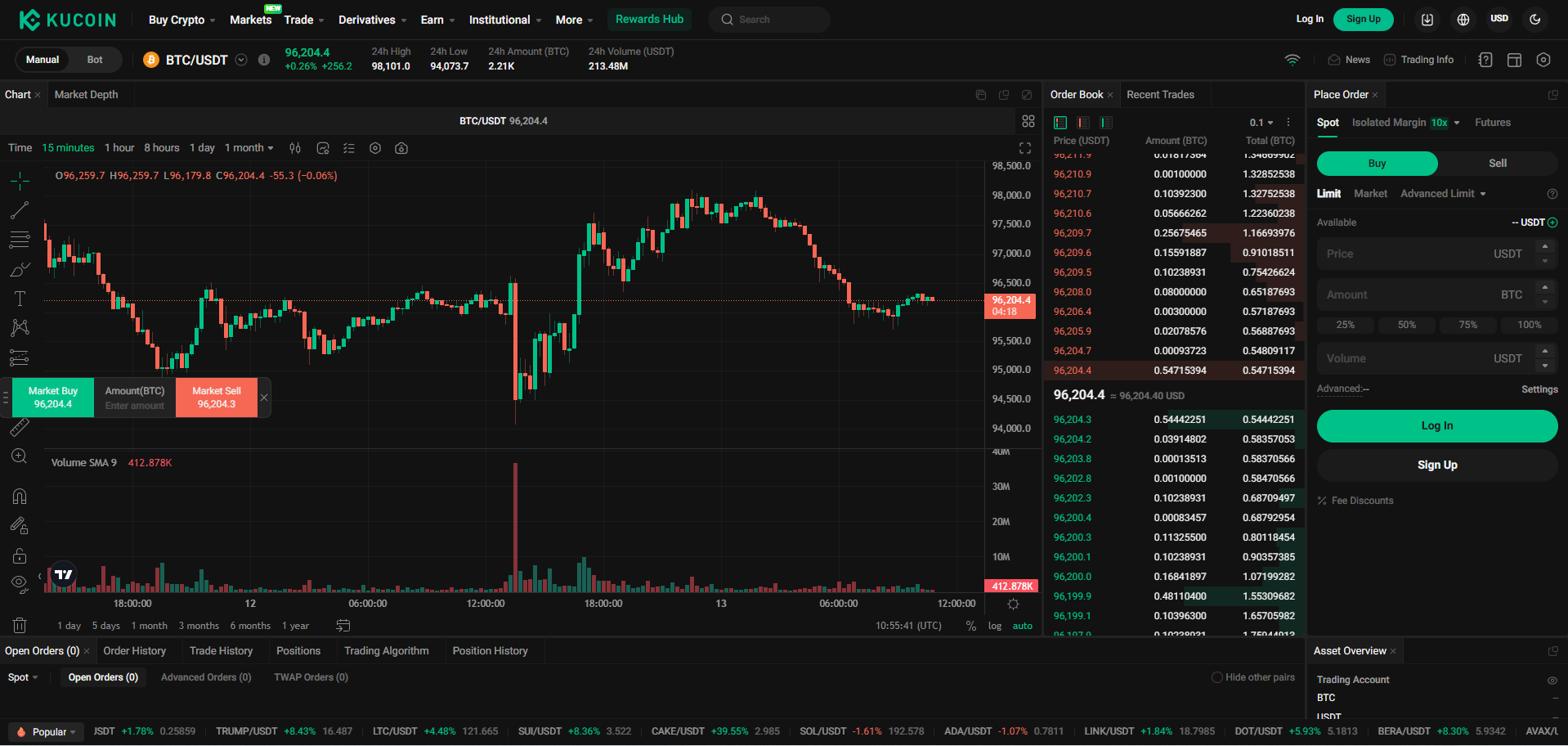
Task: Open the Order History tab
Action: pyautogui.click(x=135, y=651)
